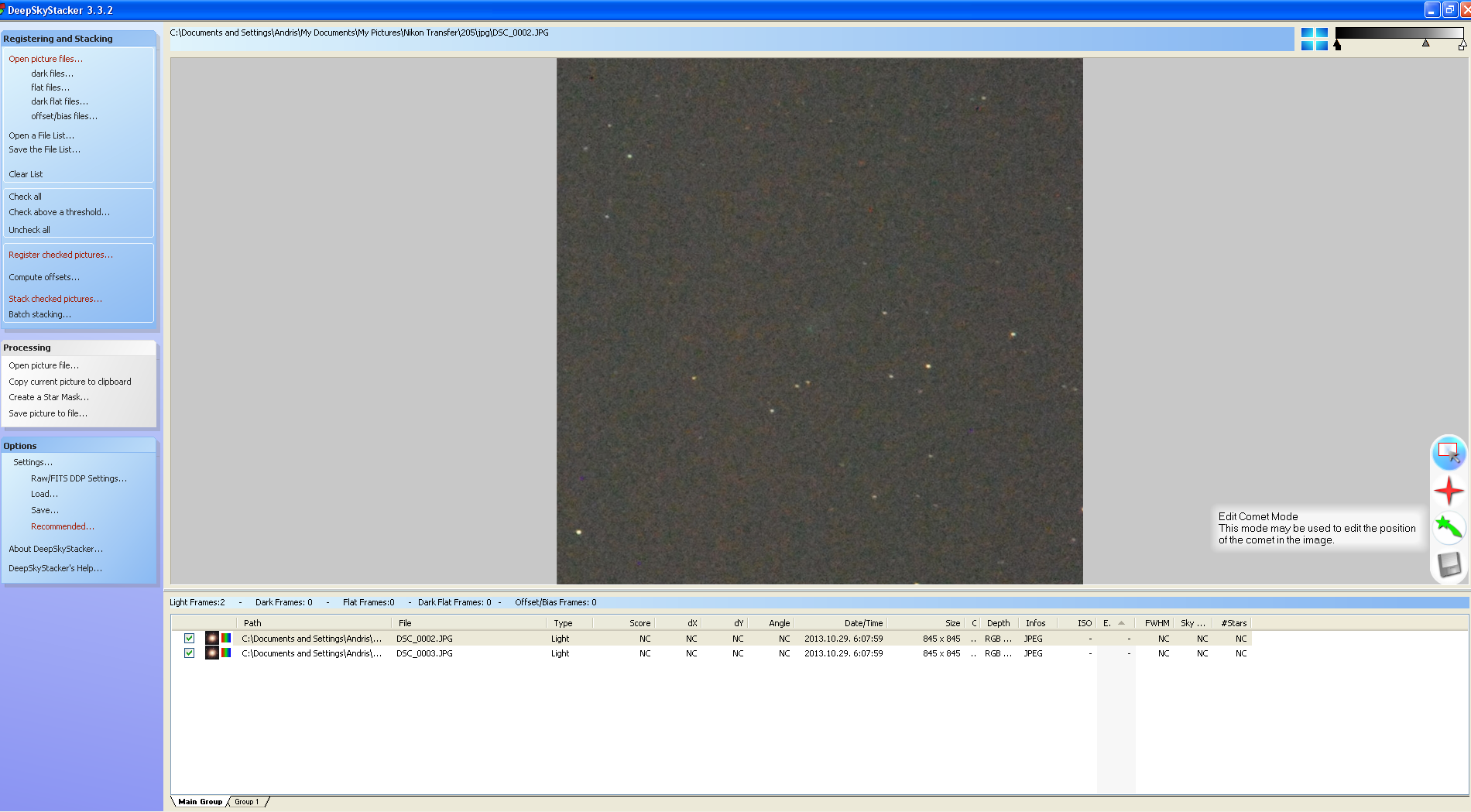This screenshot has height=812, width=1471.
Task: Sort list by #Stars column header
Action: click(1232, 623)
